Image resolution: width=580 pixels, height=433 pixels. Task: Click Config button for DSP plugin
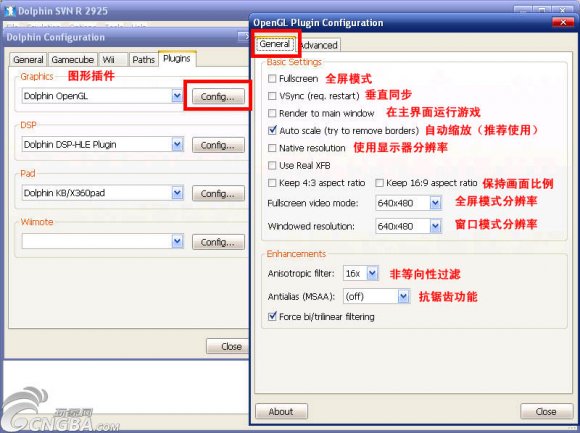pyautogui.click(x=218, y=145)
